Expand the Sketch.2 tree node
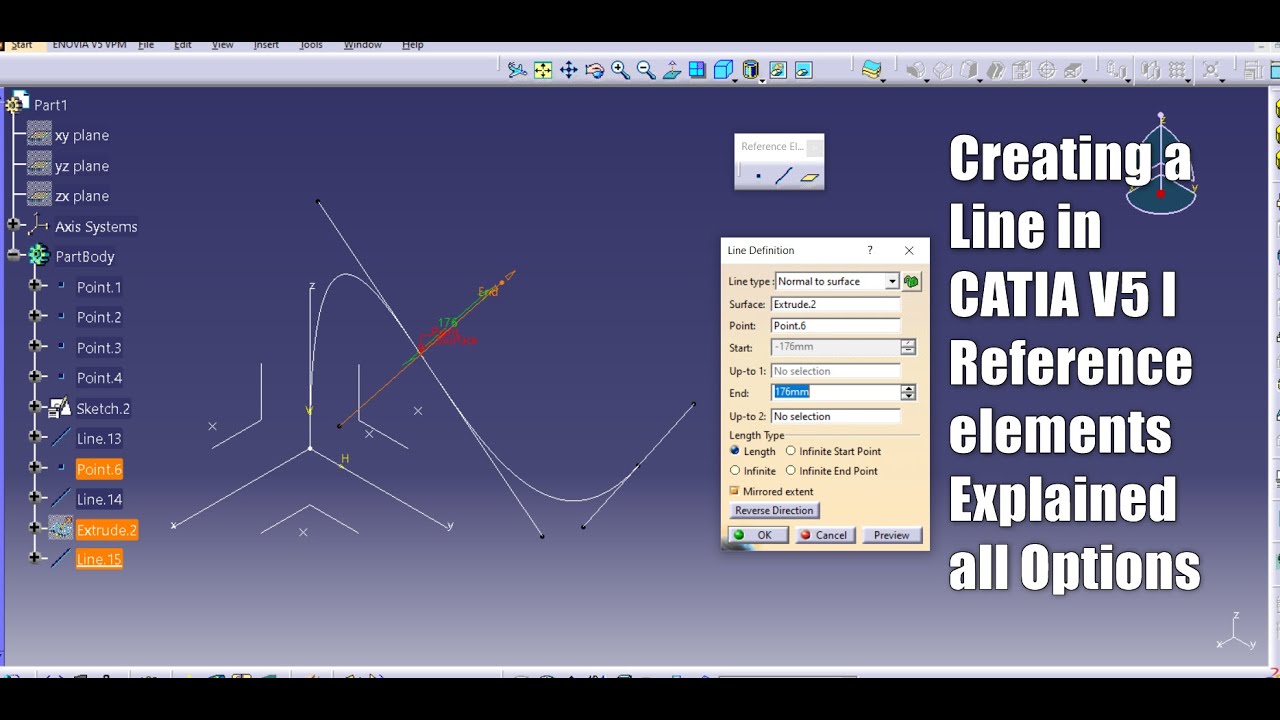This screenshot has width=1280, height=720. (x=36, y=407)
